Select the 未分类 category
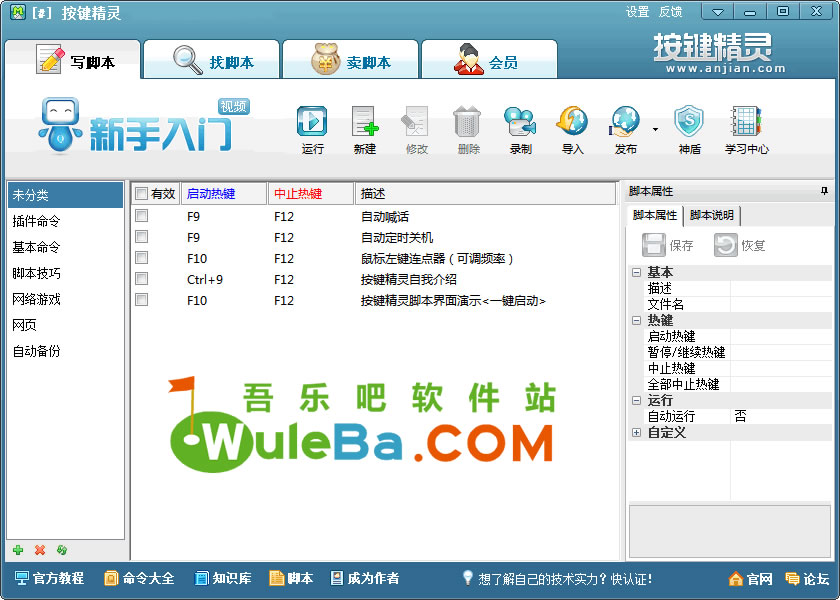Screen dimensions: 840x600 click(x=65, y=195)
